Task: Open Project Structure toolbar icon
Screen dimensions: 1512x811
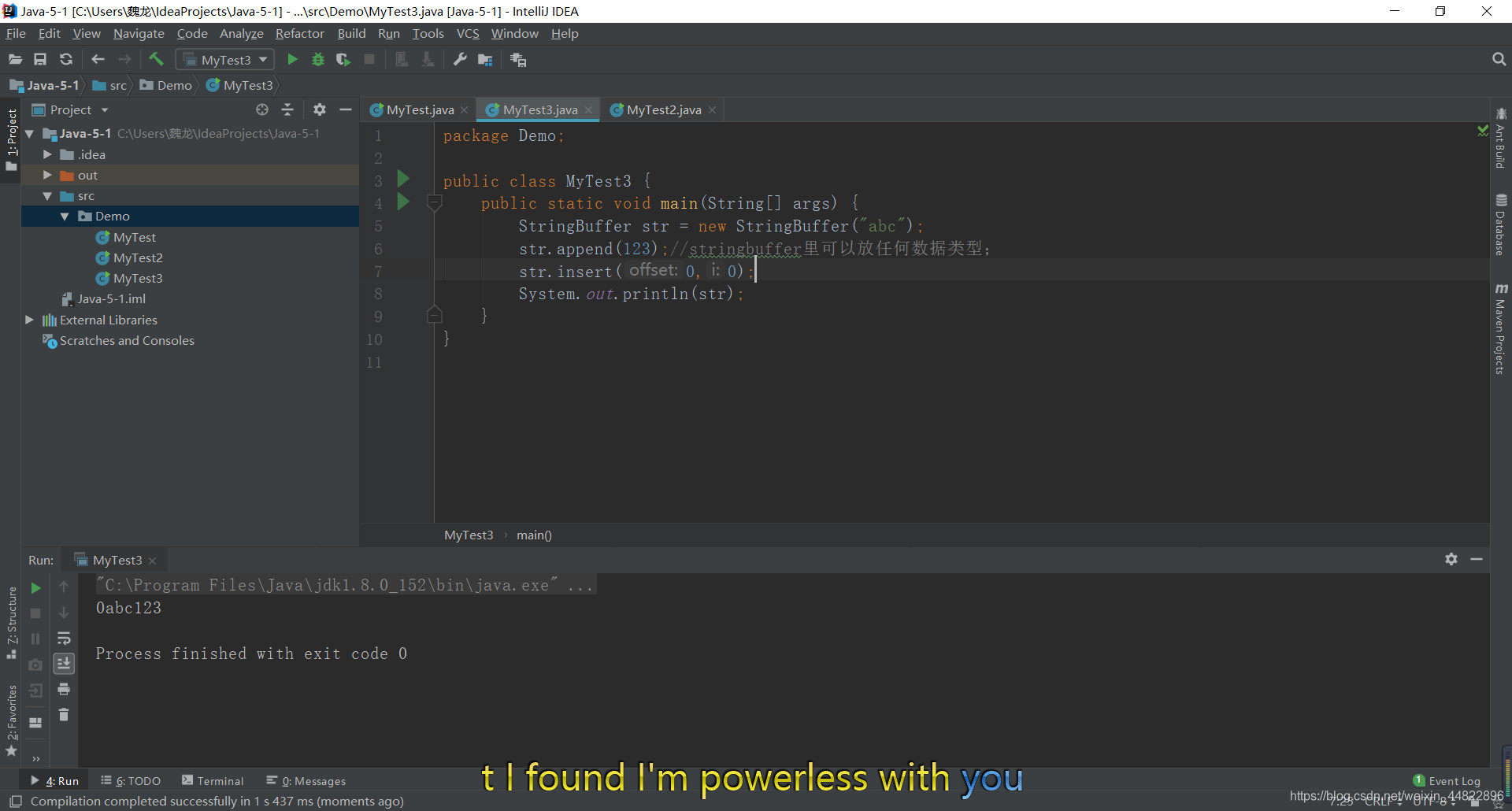Action: point(485,60)
